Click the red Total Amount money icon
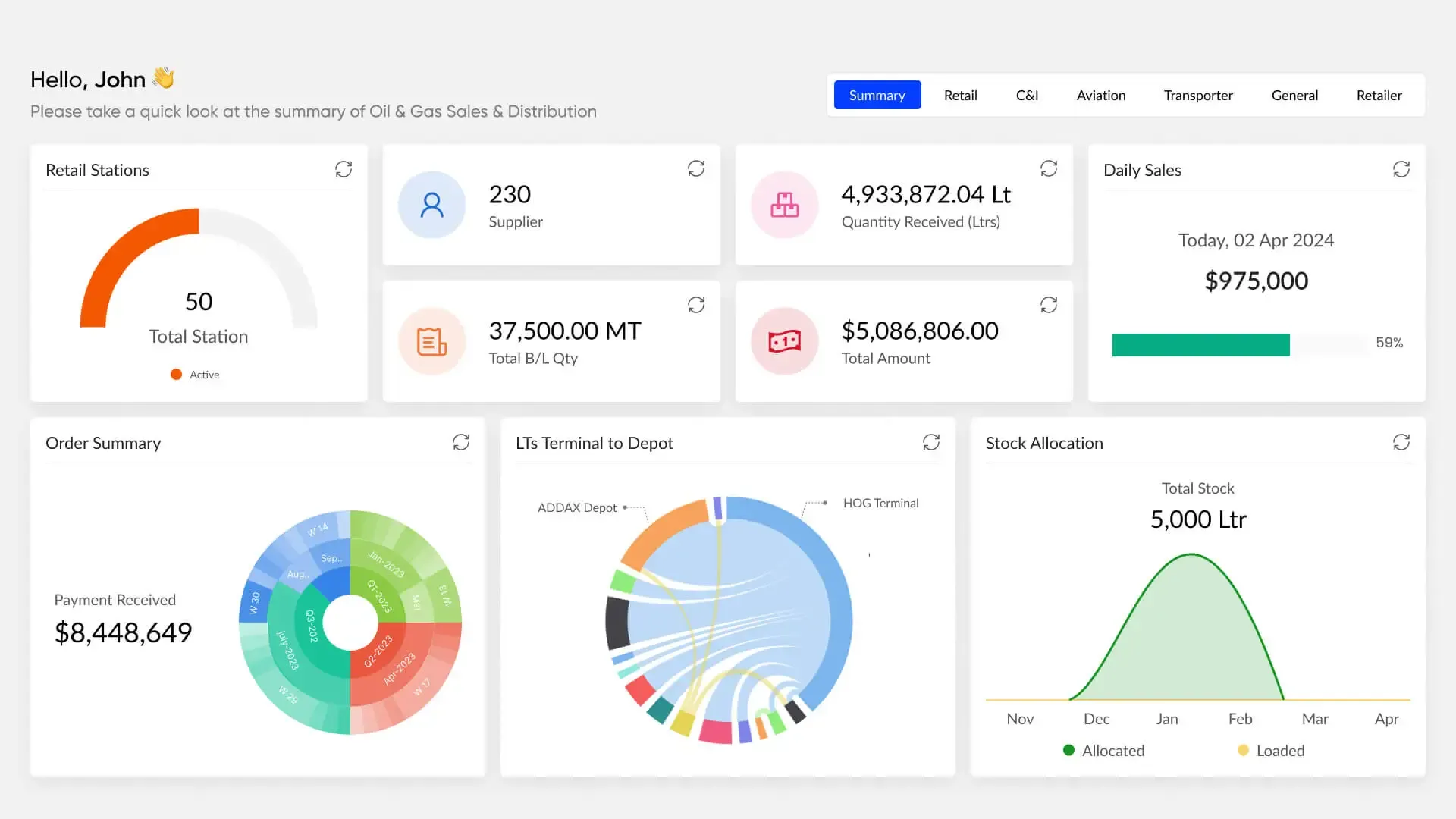 (784, 341)
